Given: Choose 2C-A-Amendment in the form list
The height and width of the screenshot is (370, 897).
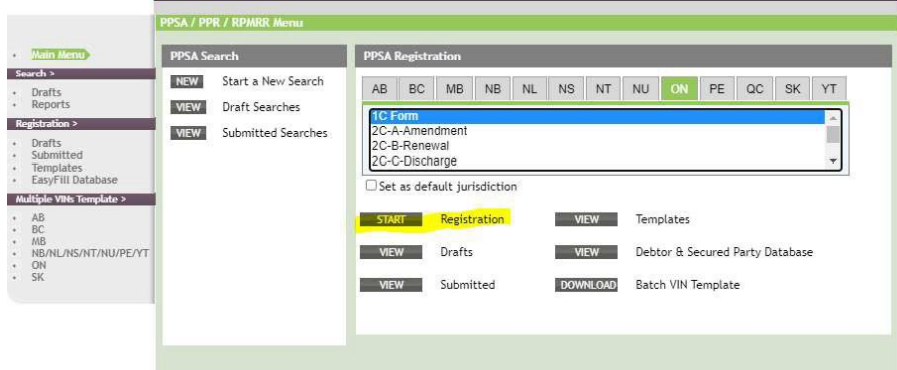Looking at the screenshot, I should (597, 130).
